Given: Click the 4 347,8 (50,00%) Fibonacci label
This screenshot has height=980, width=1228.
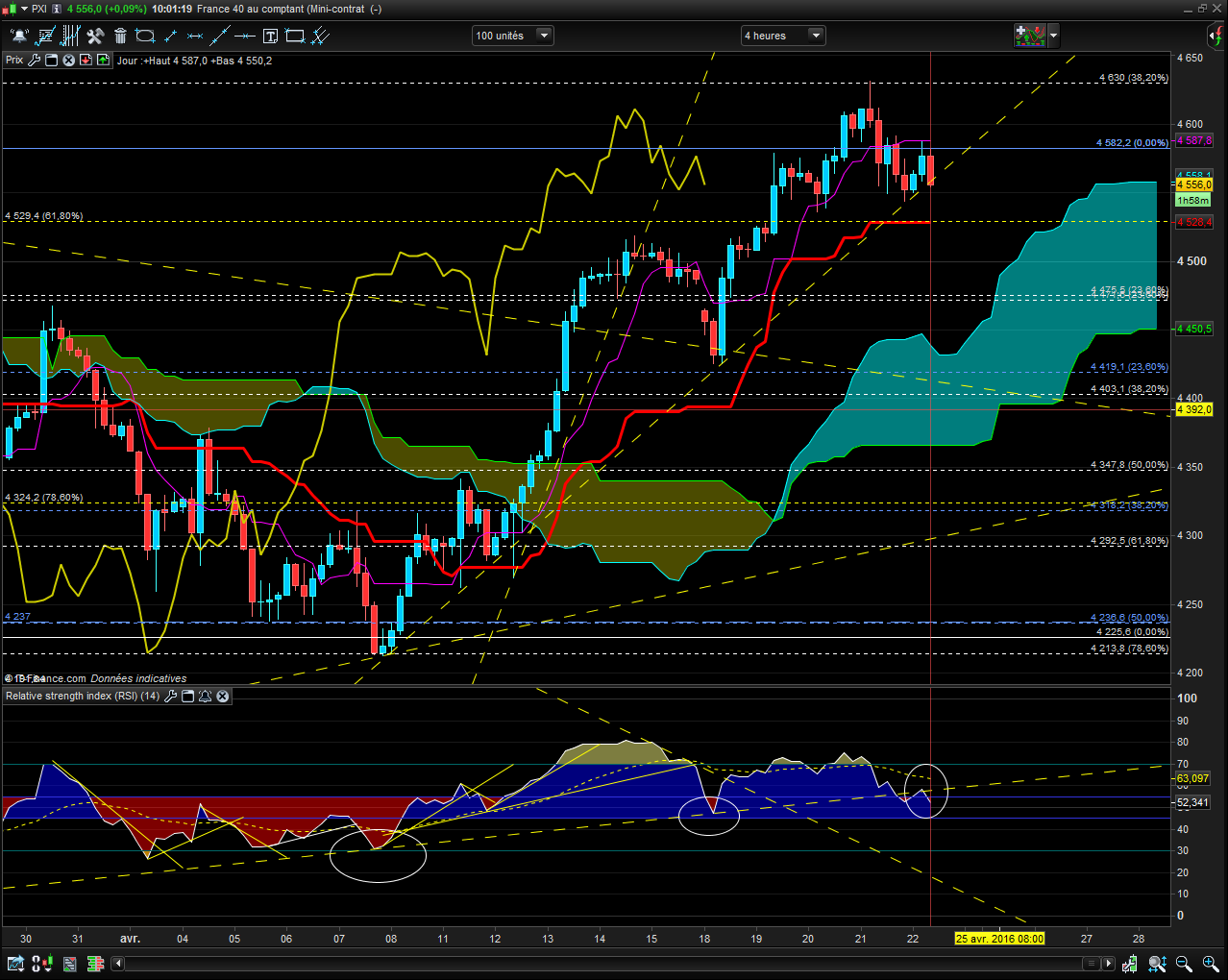Looking at the screenshot, I should pyautogui.click(x=1130, y=465).
